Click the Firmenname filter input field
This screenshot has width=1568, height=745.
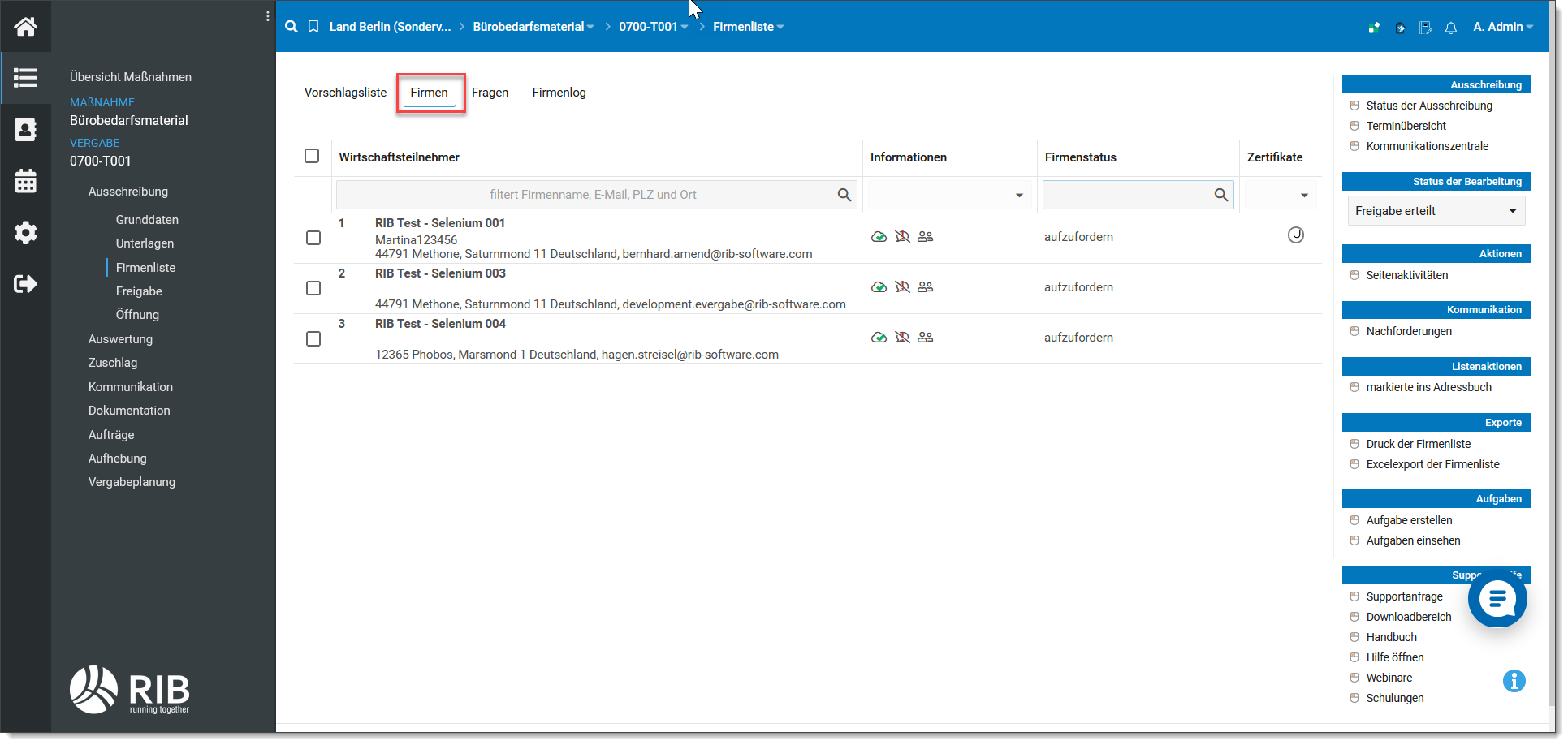click(596, 195)
